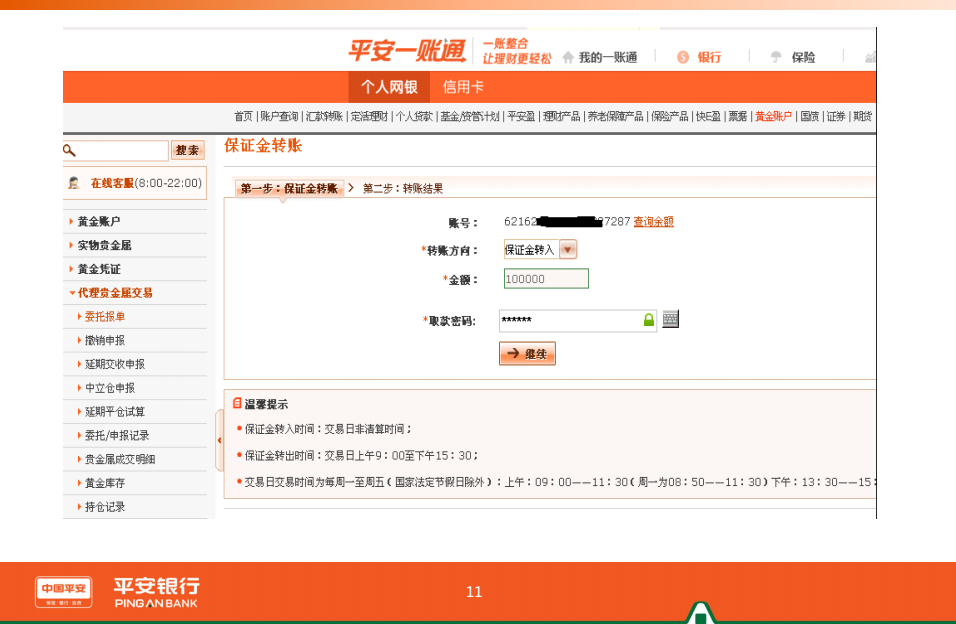Open the 转账方向 dropdown showing 保证金转入
Screen dimensions: 956x624
pyautogui.click(x=568, y=249)
